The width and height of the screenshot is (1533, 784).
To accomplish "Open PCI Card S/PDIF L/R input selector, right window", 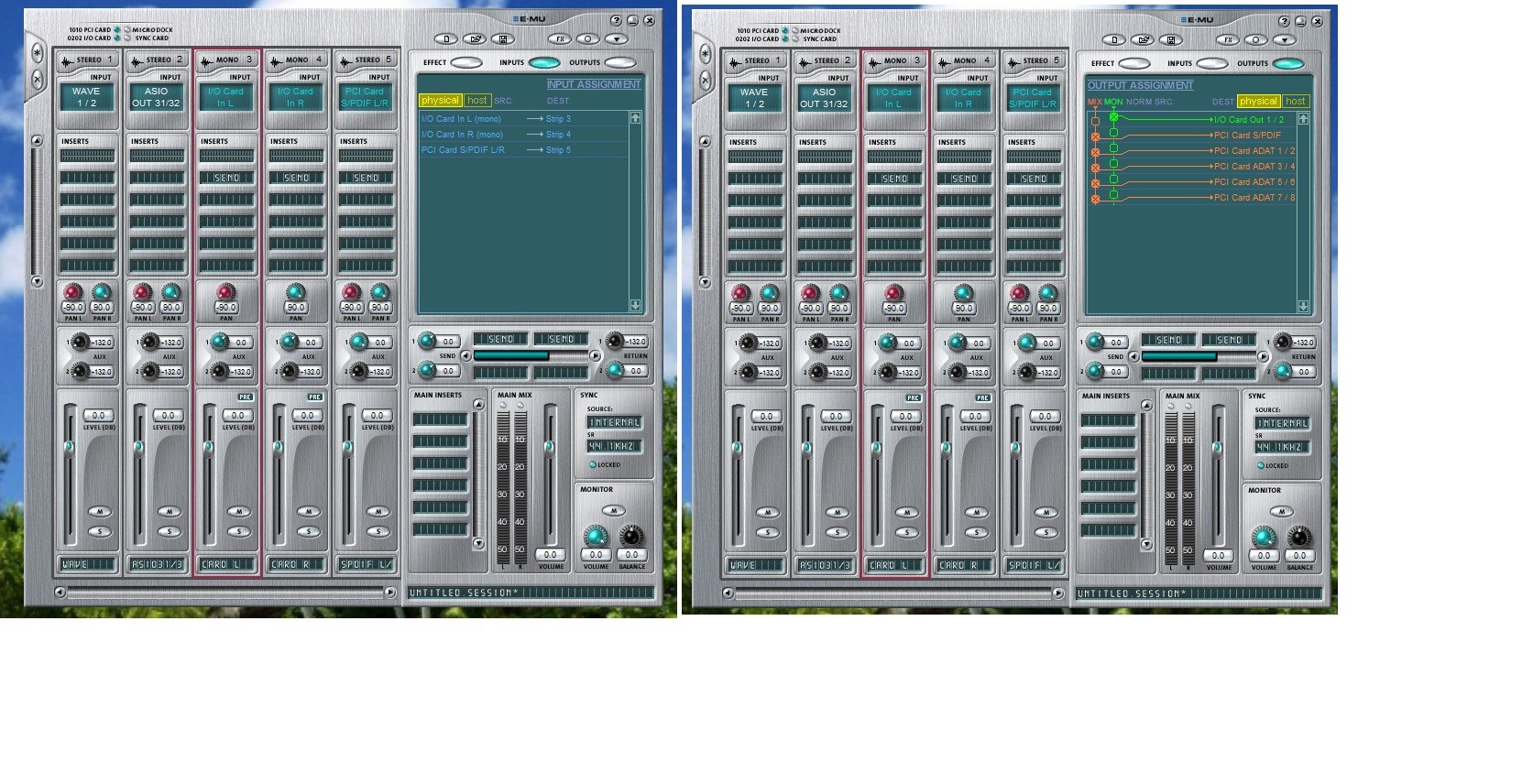I will [1033, 98].
